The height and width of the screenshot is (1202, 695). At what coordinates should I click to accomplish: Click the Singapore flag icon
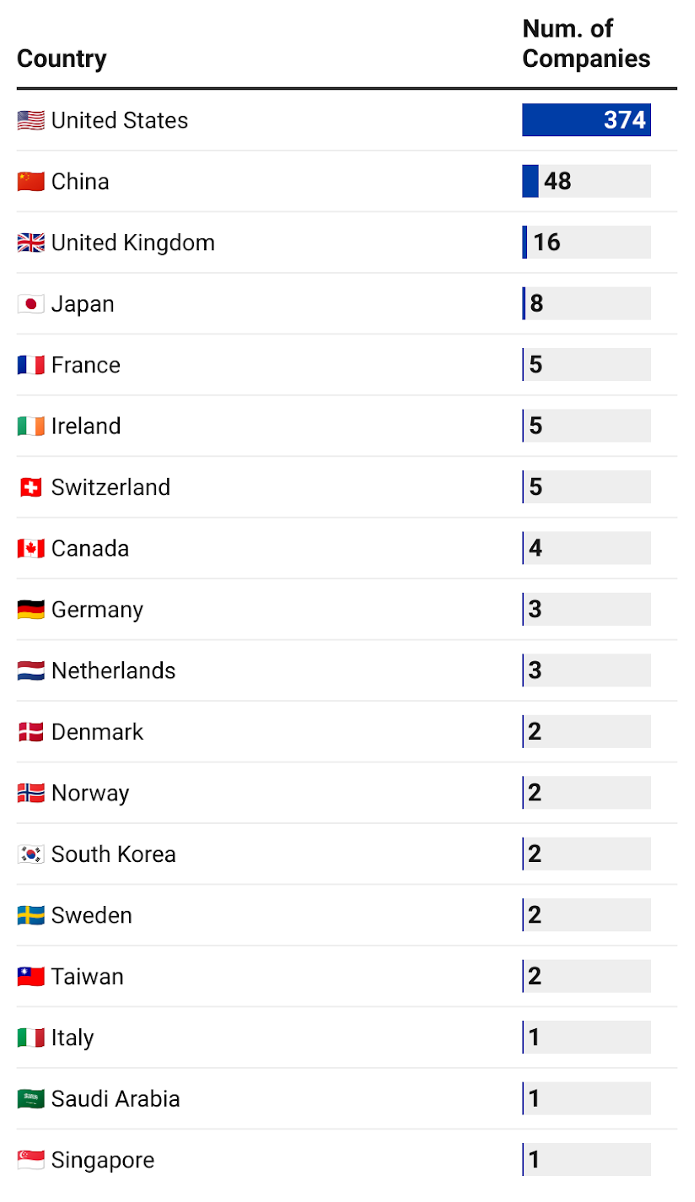click(x=31, y=1160)
